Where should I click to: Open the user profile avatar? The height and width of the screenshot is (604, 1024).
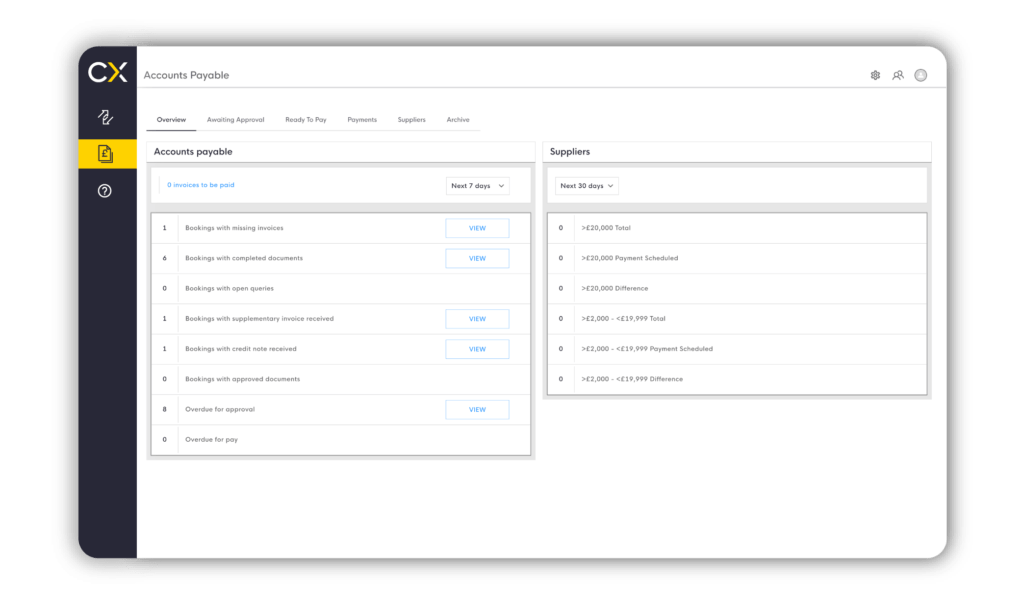(x=921, y=75)
